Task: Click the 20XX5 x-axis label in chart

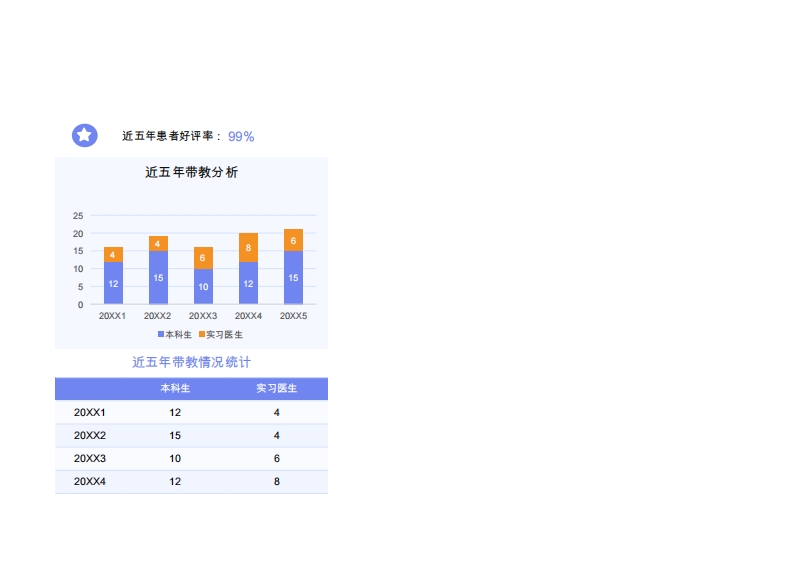Action: pos(293,316)
